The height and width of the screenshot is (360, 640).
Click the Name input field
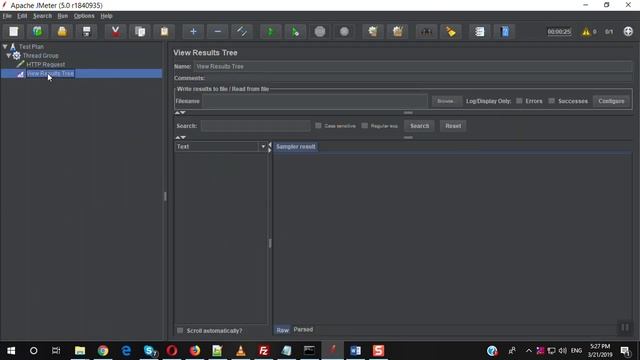click(413, 66)
